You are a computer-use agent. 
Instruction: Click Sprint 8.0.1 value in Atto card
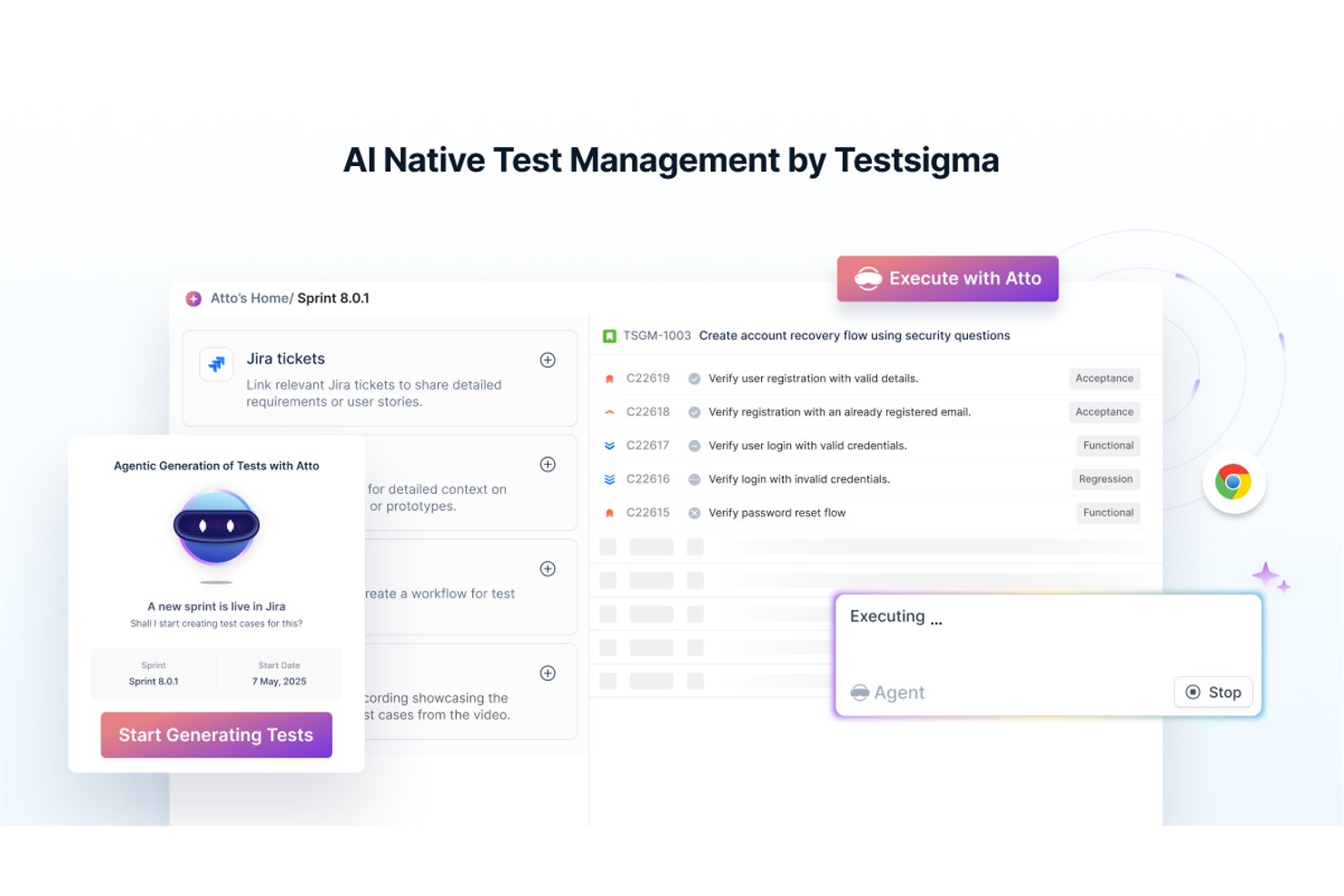153,682
